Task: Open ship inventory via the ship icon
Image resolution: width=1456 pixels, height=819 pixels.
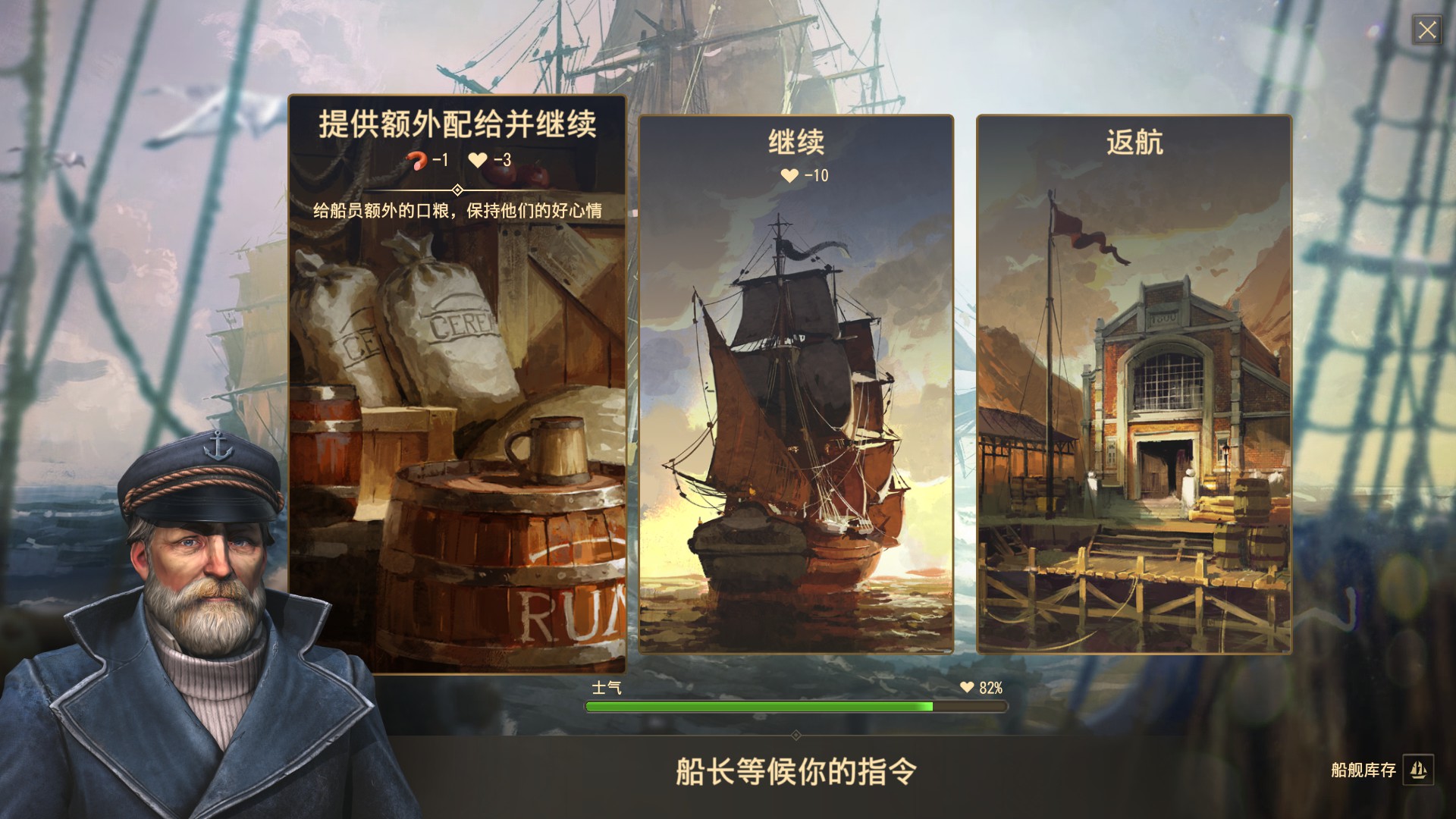Action: 1418,770
